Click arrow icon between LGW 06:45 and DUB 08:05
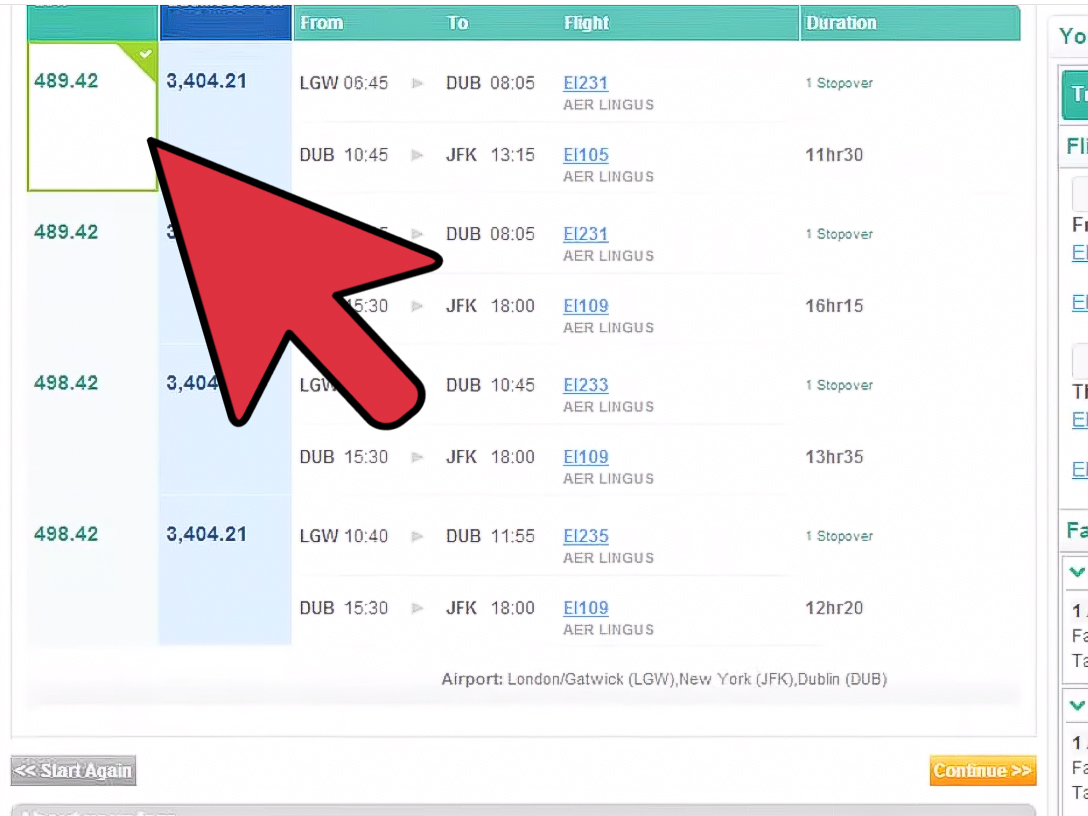This screenshot has height=816, width=1088. pos(418,83)
